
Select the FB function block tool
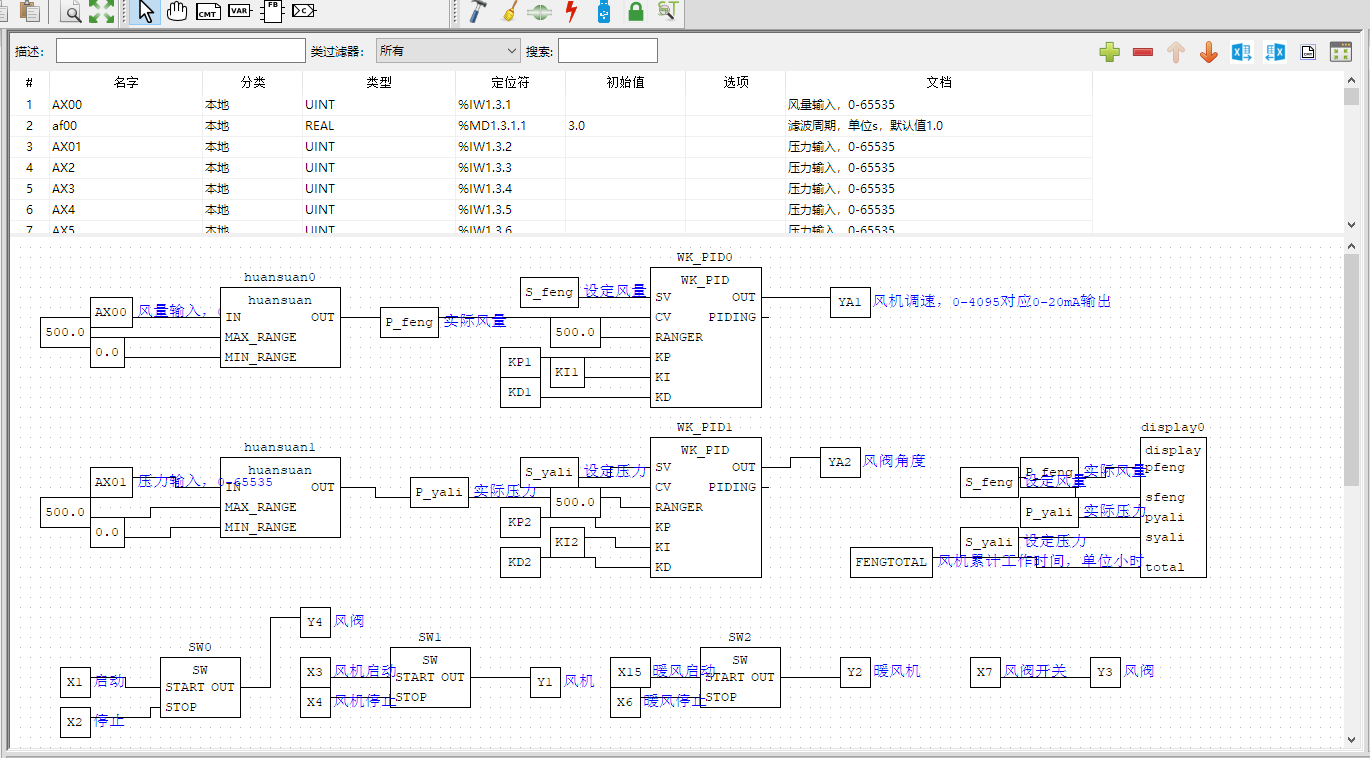[271, 12]
